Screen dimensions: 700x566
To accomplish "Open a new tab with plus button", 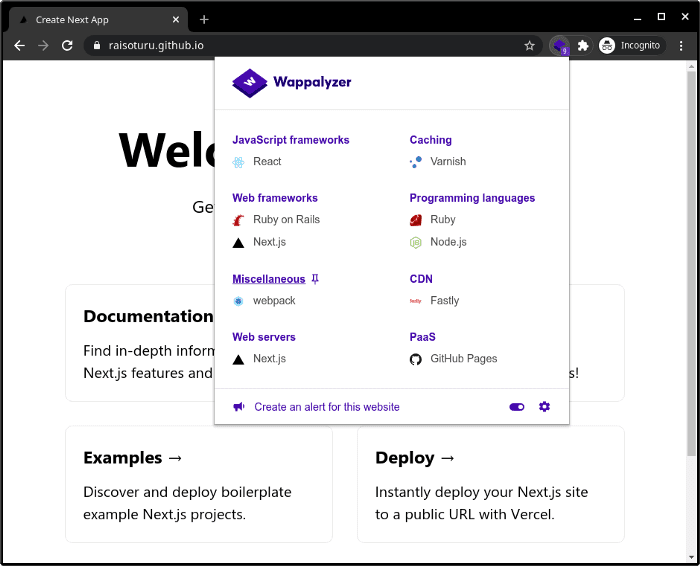I will pyautogui.click(x=204, y=20).
